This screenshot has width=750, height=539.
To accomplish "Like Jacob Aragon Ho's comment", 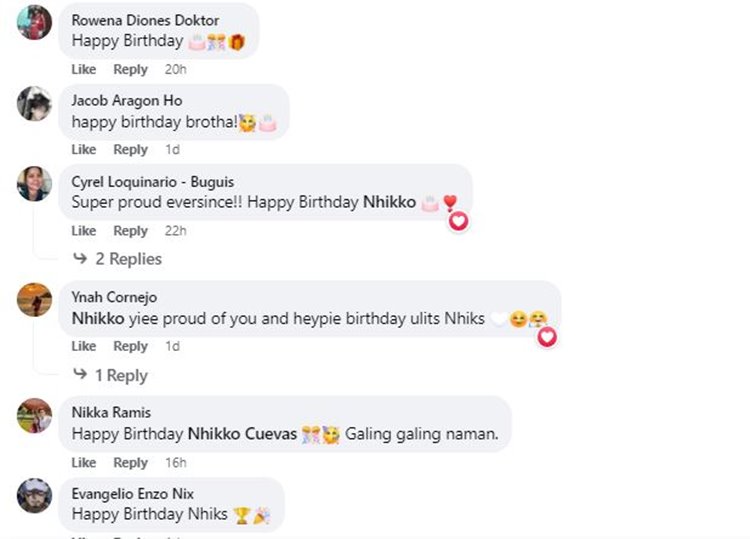I will click(84, 149).
